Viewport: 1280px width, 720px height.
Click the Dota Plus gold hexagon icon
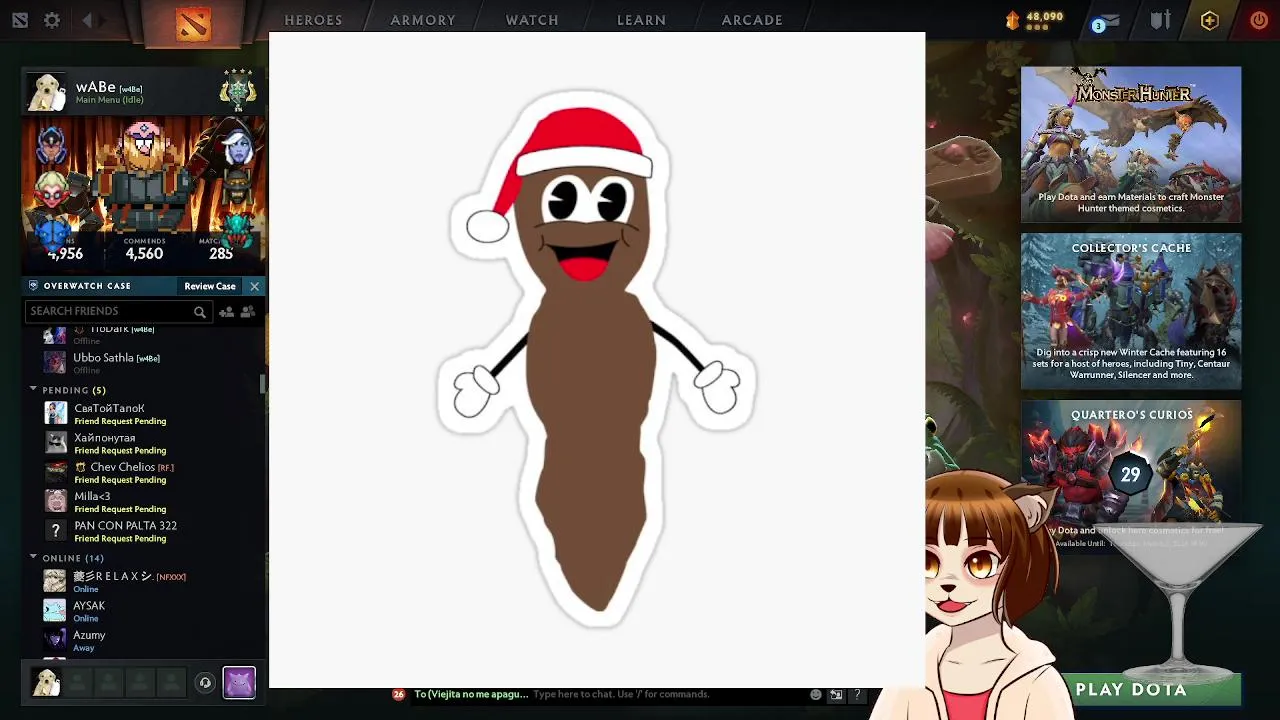[x=1210, y=20]
